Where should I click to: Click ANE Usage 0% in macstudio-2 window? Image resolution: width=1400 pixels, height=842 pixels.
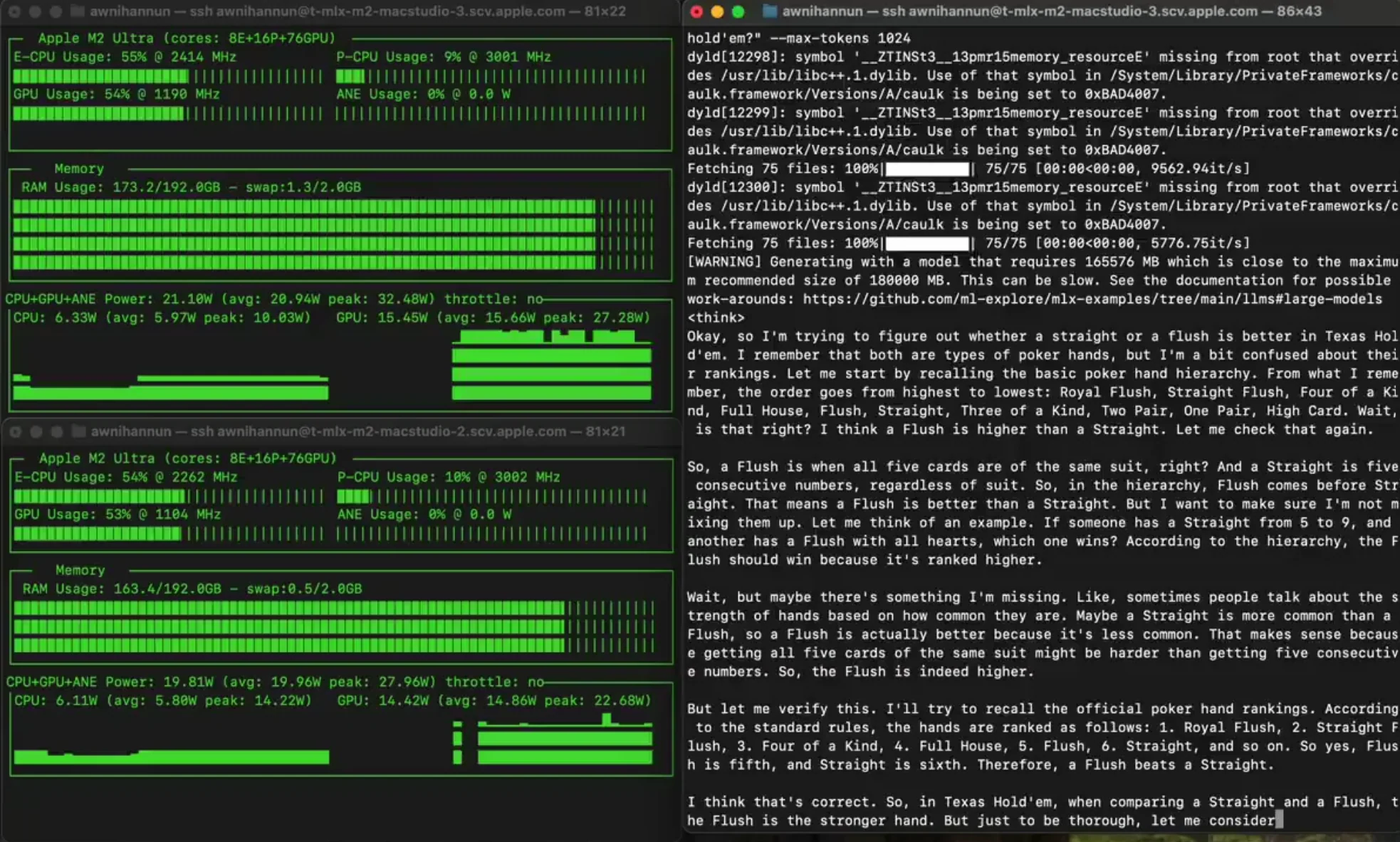424,514
